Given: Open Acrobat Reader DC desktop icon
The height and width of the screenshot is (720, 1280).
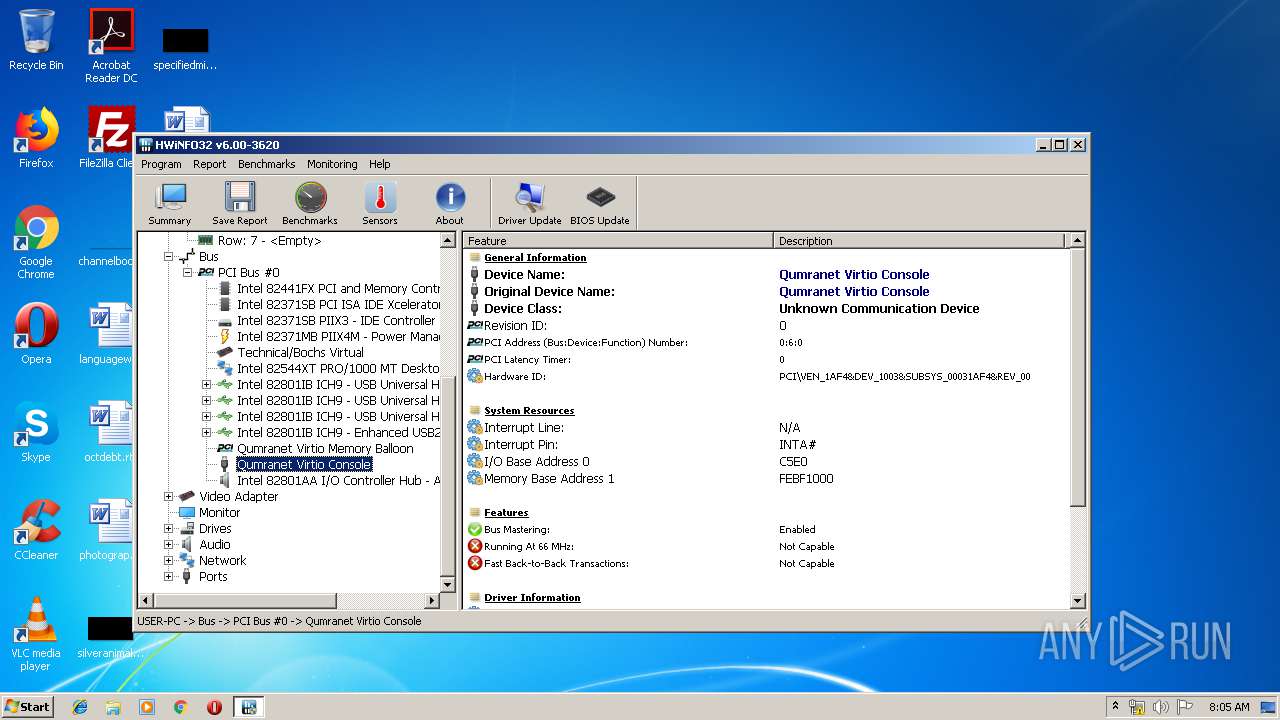Looking at the screenshot, I should coord(111,45).
